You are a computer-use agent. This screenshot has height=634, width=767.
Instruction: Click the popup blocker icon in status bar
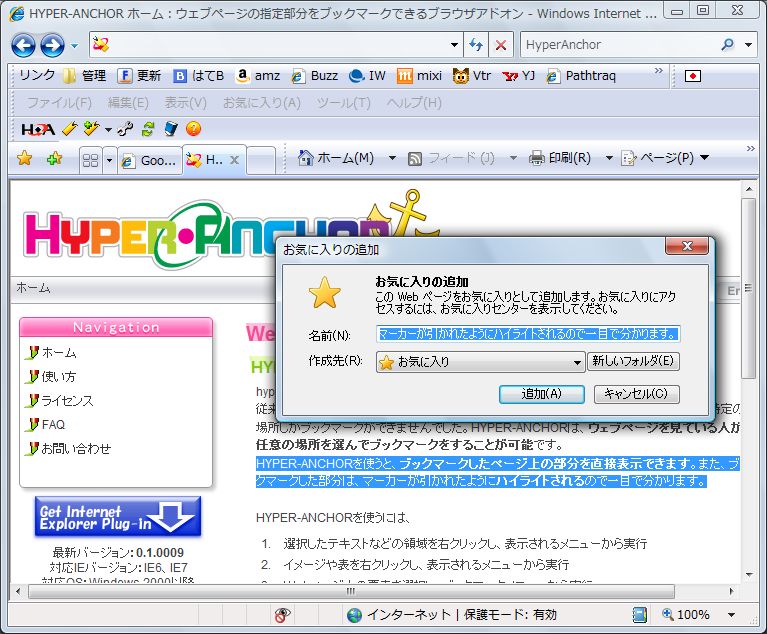click(282, 615)
